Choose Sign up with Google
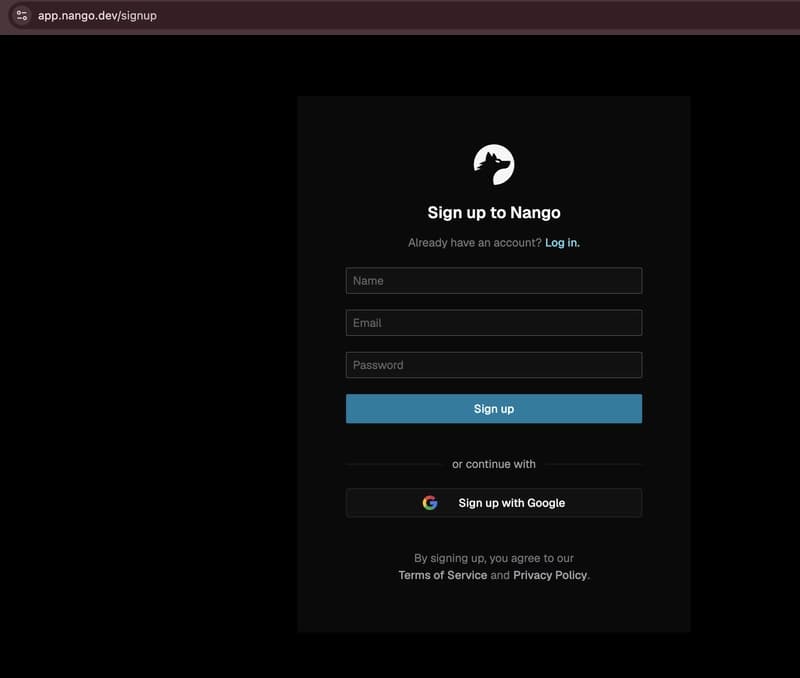Viewport: 800px width, 678px height. (493, 503)
